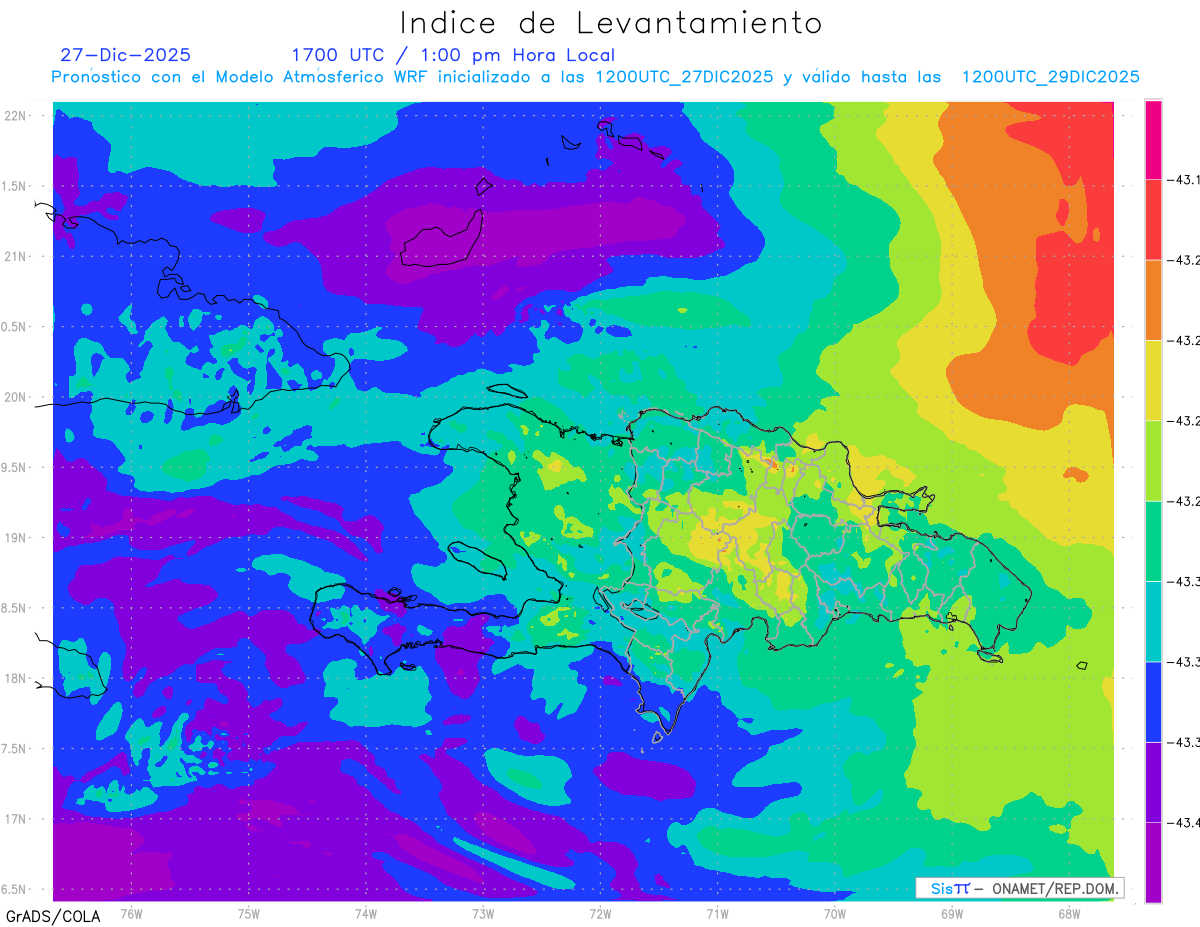Pick the indigo swatch in the color legend
This screenshot has width=1200, height=927.
click(1153, 781)
